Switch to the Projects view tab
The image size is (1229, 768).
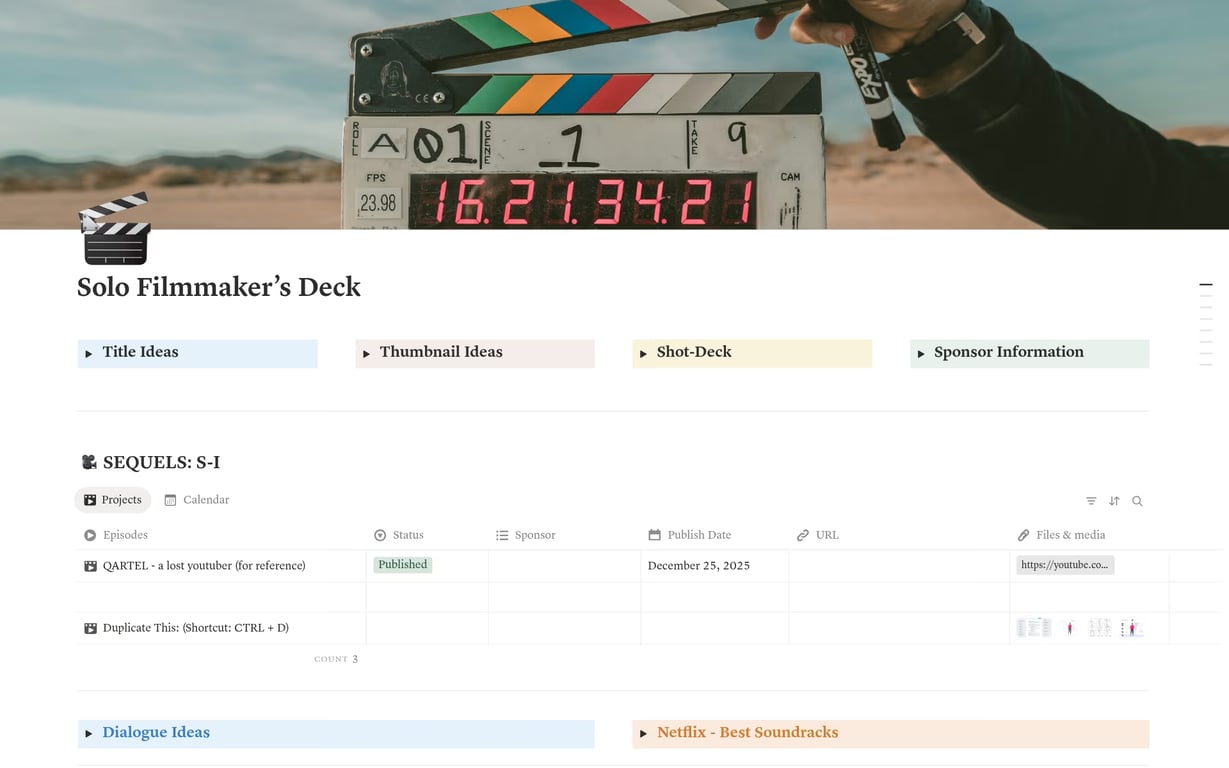[x=112, y=500]
